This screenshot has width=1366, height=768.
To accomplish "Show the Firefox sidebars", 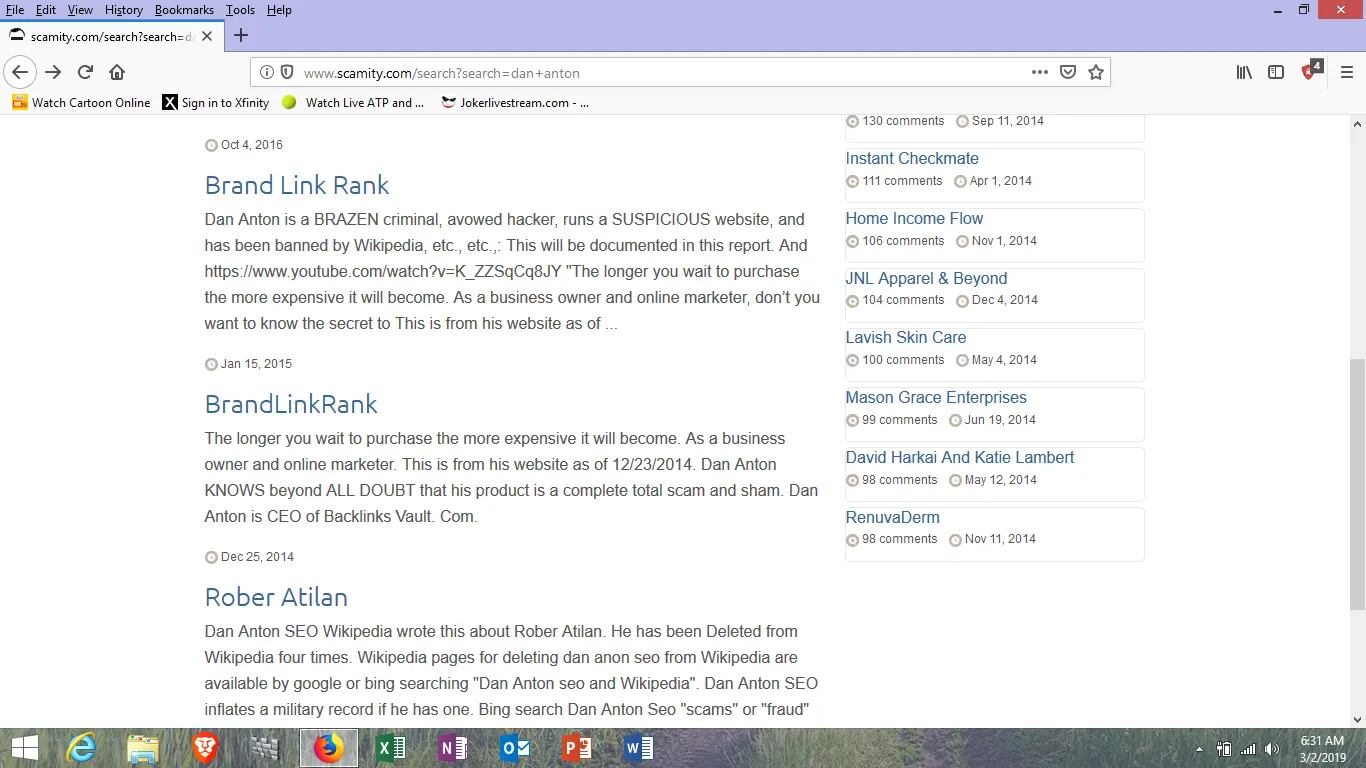I will (x=1276, y=72).
